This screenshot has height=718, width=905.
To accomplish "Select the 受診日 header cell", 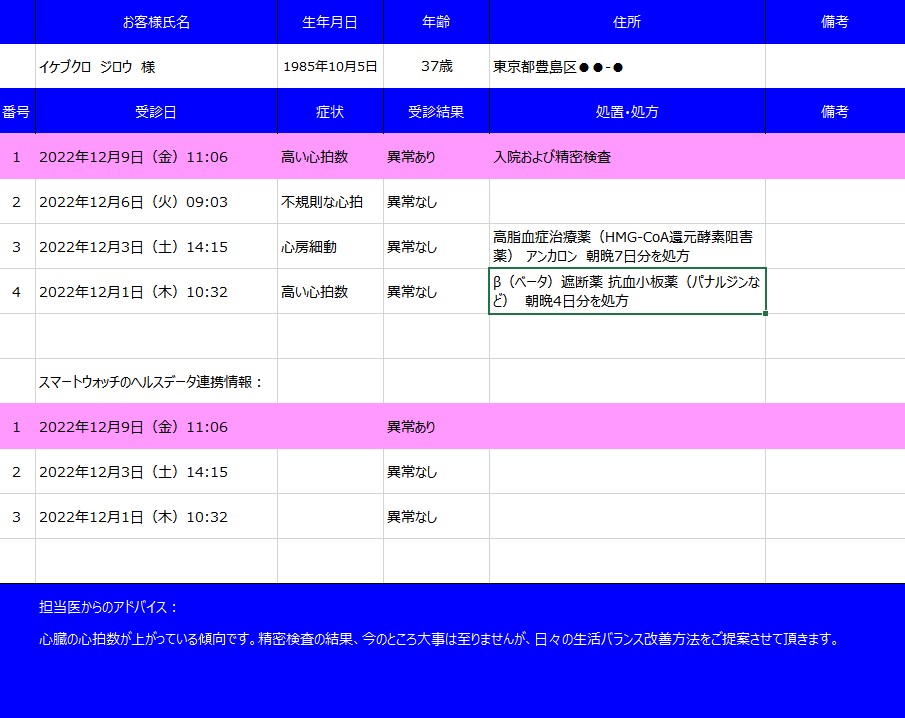I will [156, 112].
